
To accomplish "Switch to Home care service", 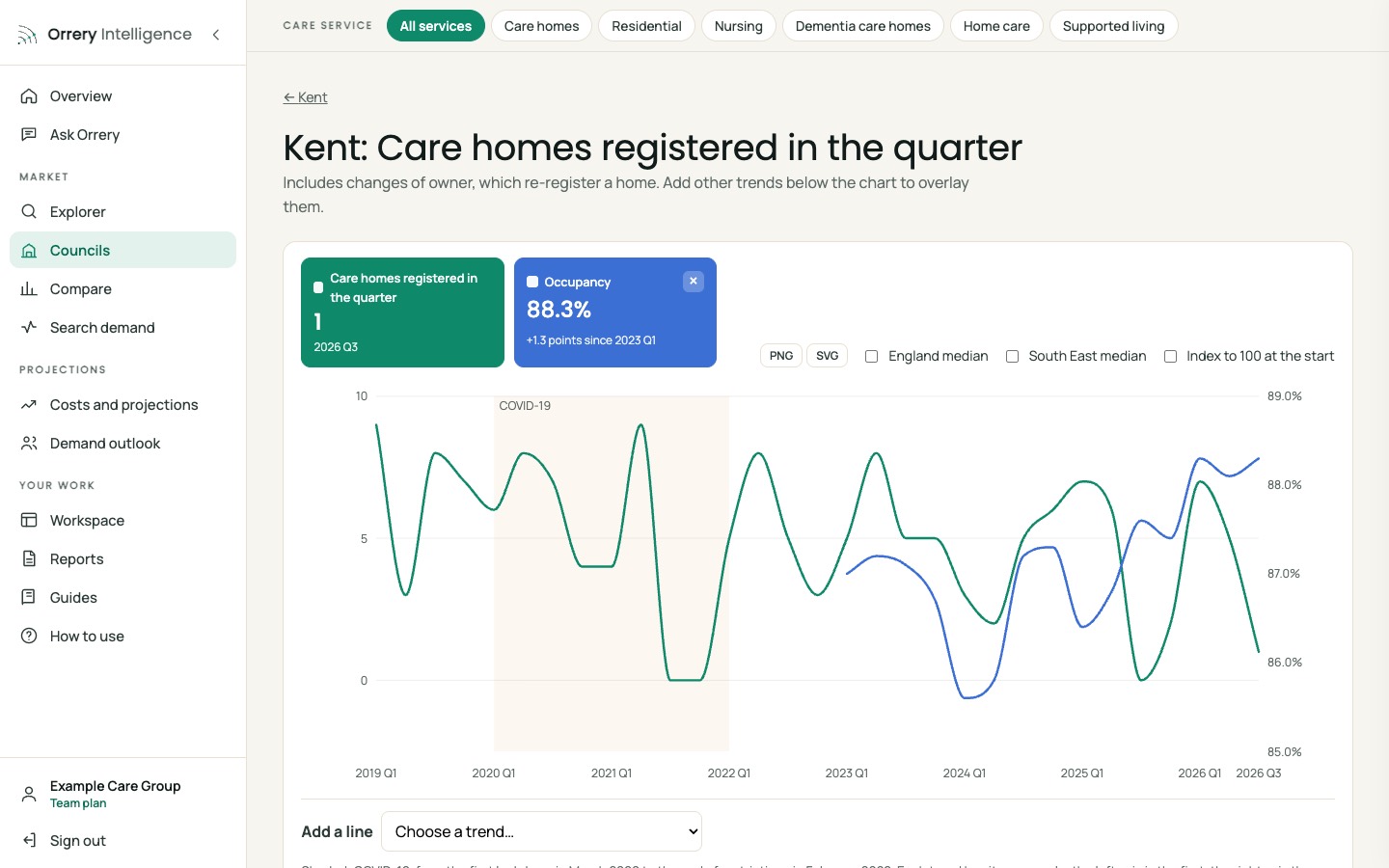I will (x=996, y=26).
